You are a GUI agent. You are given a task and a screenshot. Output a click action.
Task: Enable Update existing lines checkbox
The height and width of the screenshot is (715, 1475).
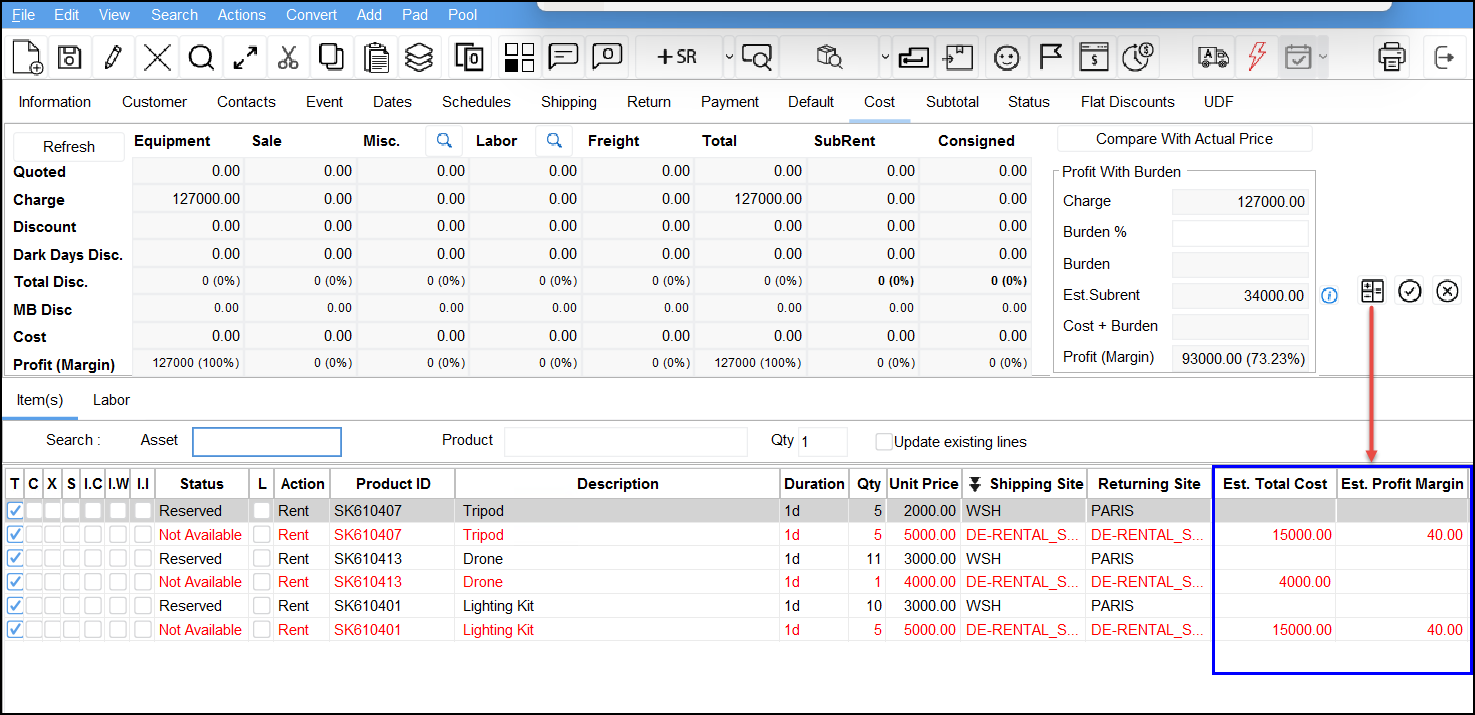pos(884,442)
